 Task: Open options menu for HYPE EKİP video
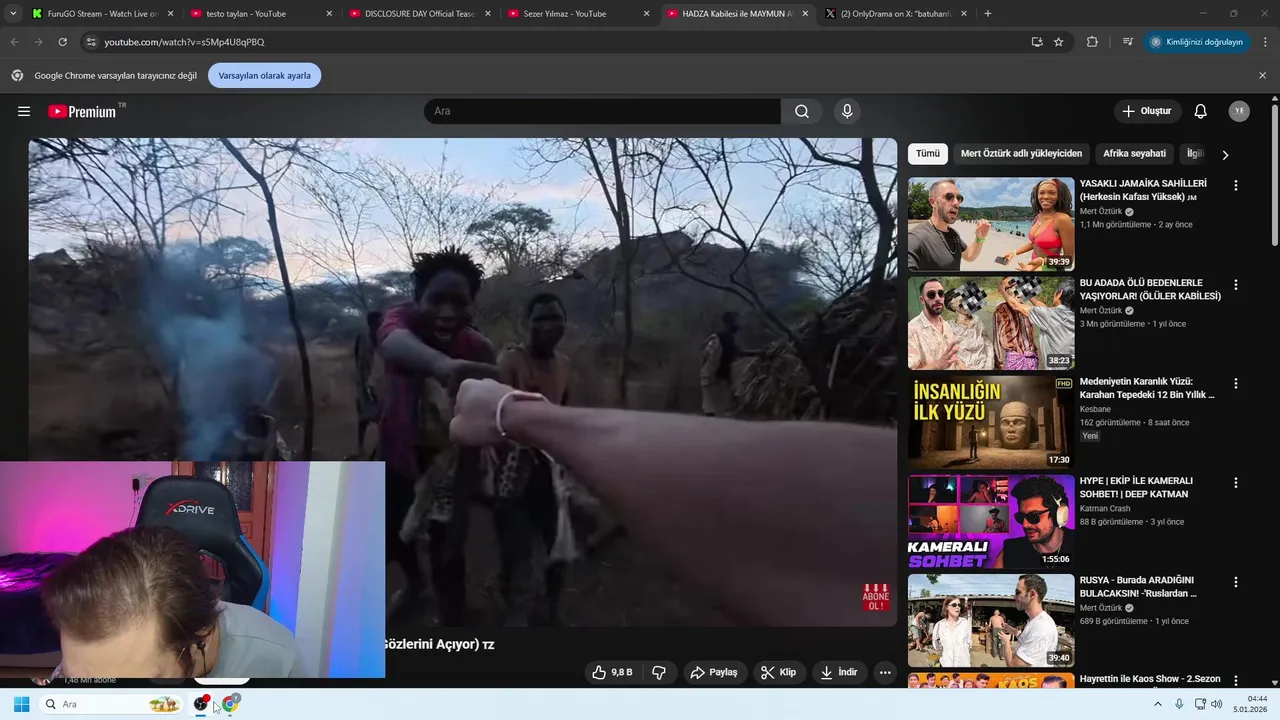click(x=1236, y=482)
